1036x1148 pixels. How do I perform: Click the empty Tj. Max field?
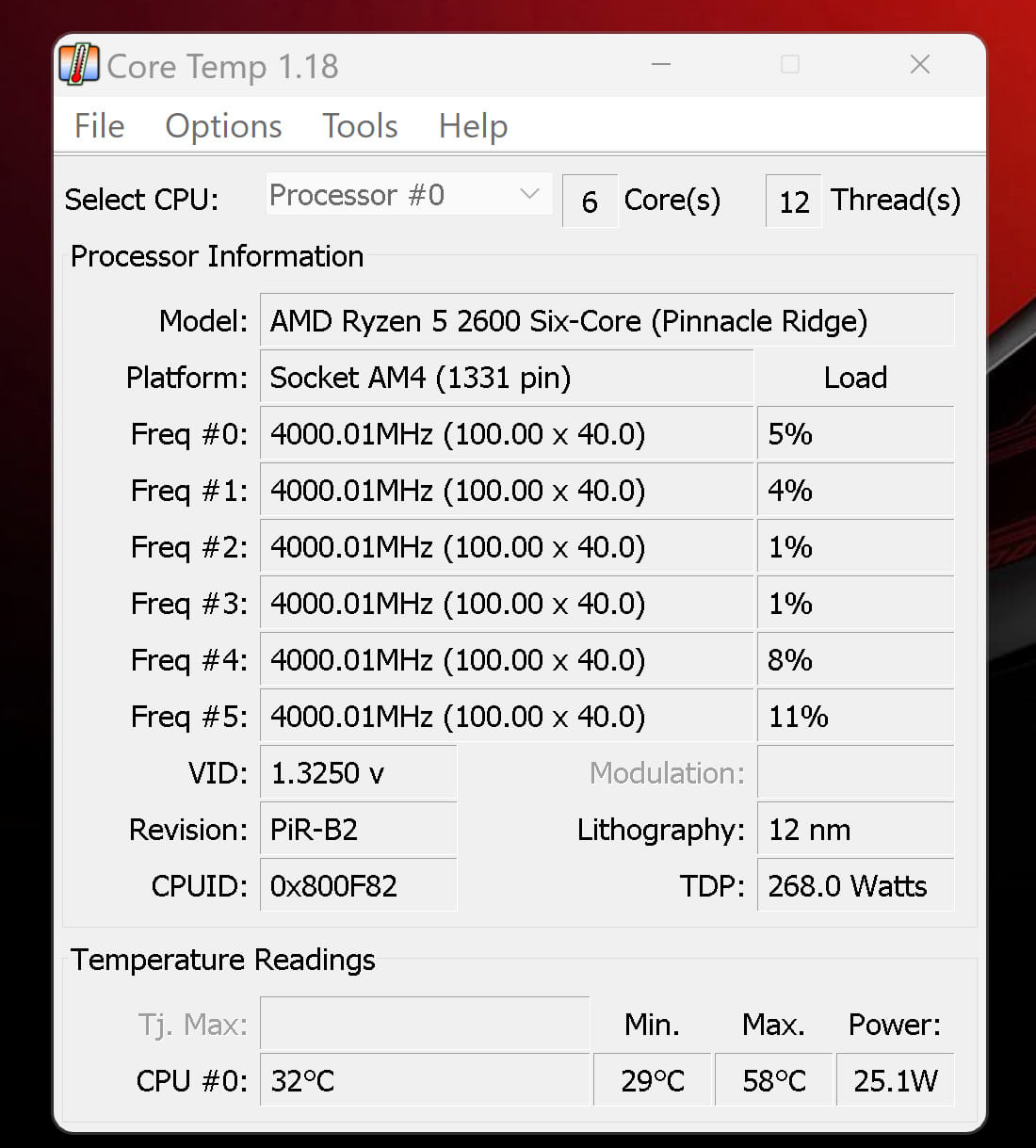[x=425, y=1024]
